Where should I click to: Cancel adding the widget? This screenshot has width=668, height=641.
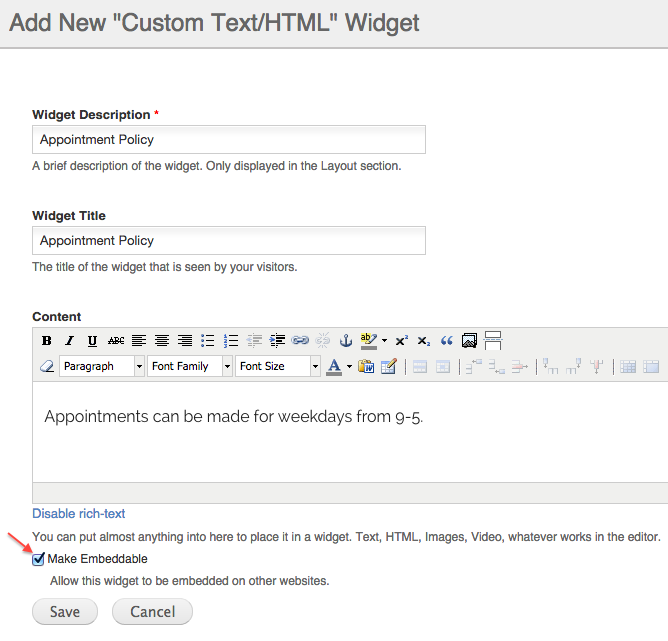click(x=153, y=612)
